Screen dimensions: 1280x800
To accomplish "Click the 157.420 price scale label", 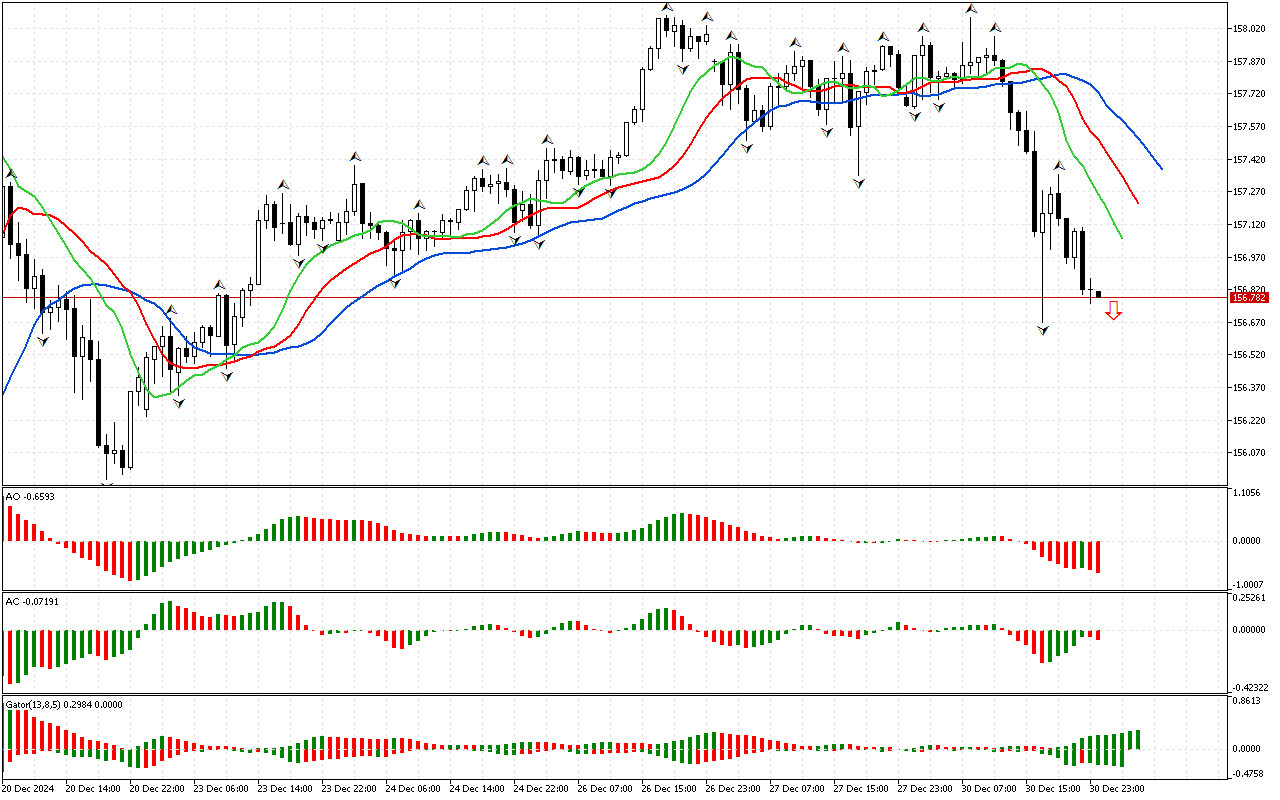I will [1251, 159].
